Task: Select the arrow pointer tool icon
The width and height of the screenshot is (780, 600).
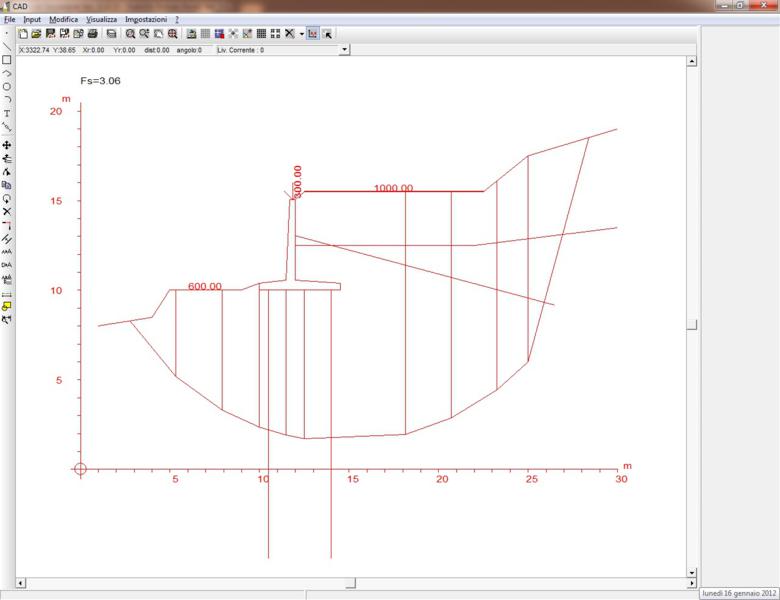Action: click(x=327, y=34)
